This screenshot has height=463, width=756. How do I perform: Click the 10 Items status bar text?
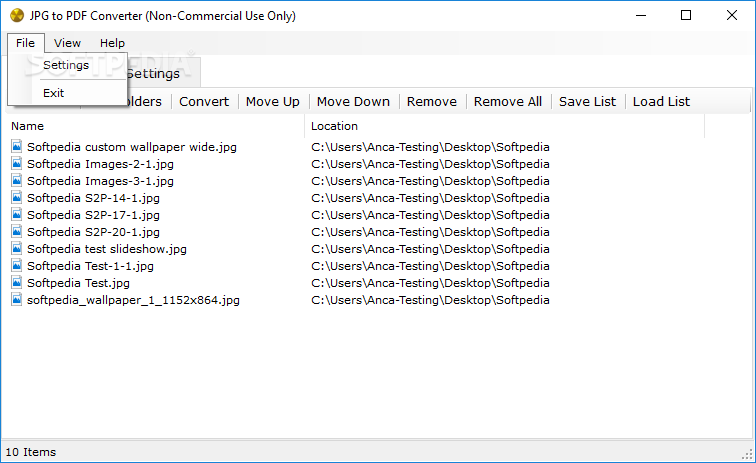coord(30,452)
